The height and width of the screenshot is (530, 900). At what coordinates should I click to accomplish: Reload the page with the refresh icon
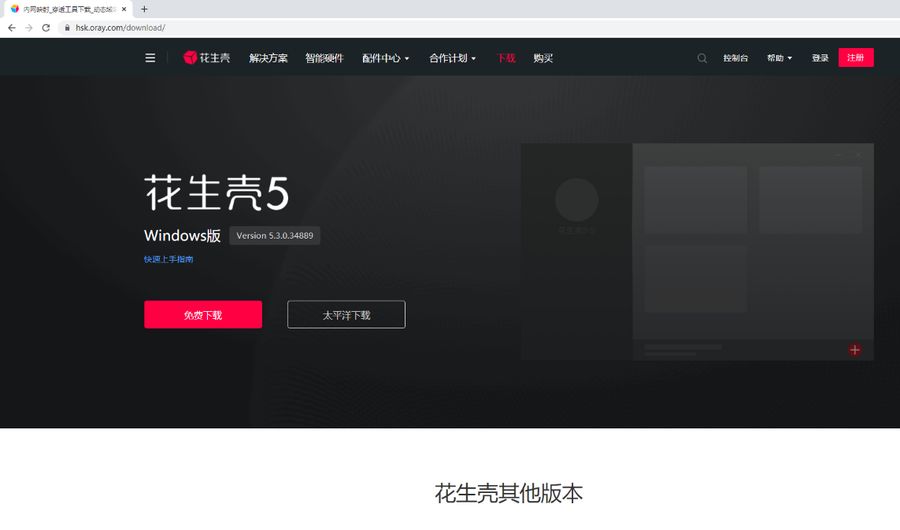[x=46, y=28]
